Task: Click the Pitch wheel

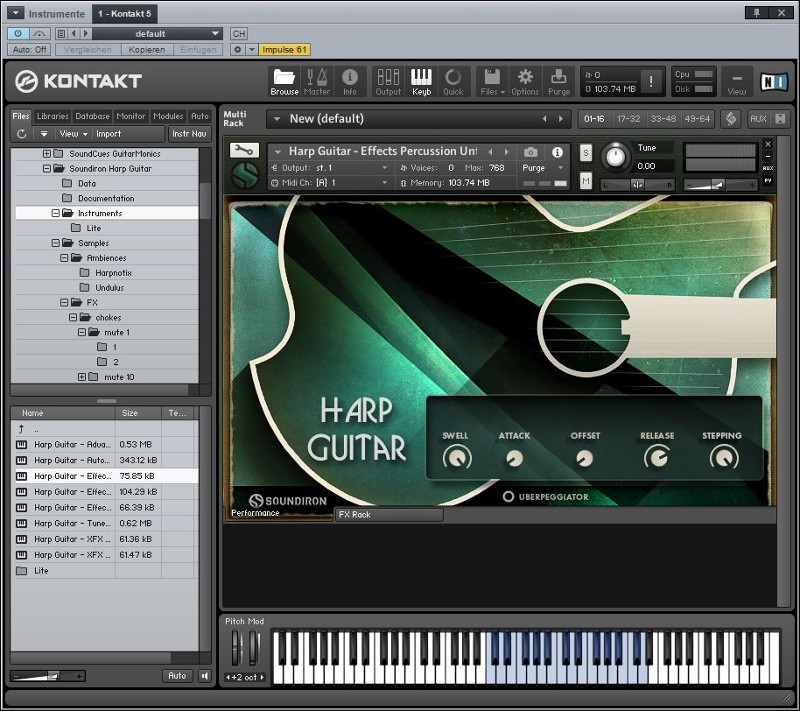Action: (236, 648)
